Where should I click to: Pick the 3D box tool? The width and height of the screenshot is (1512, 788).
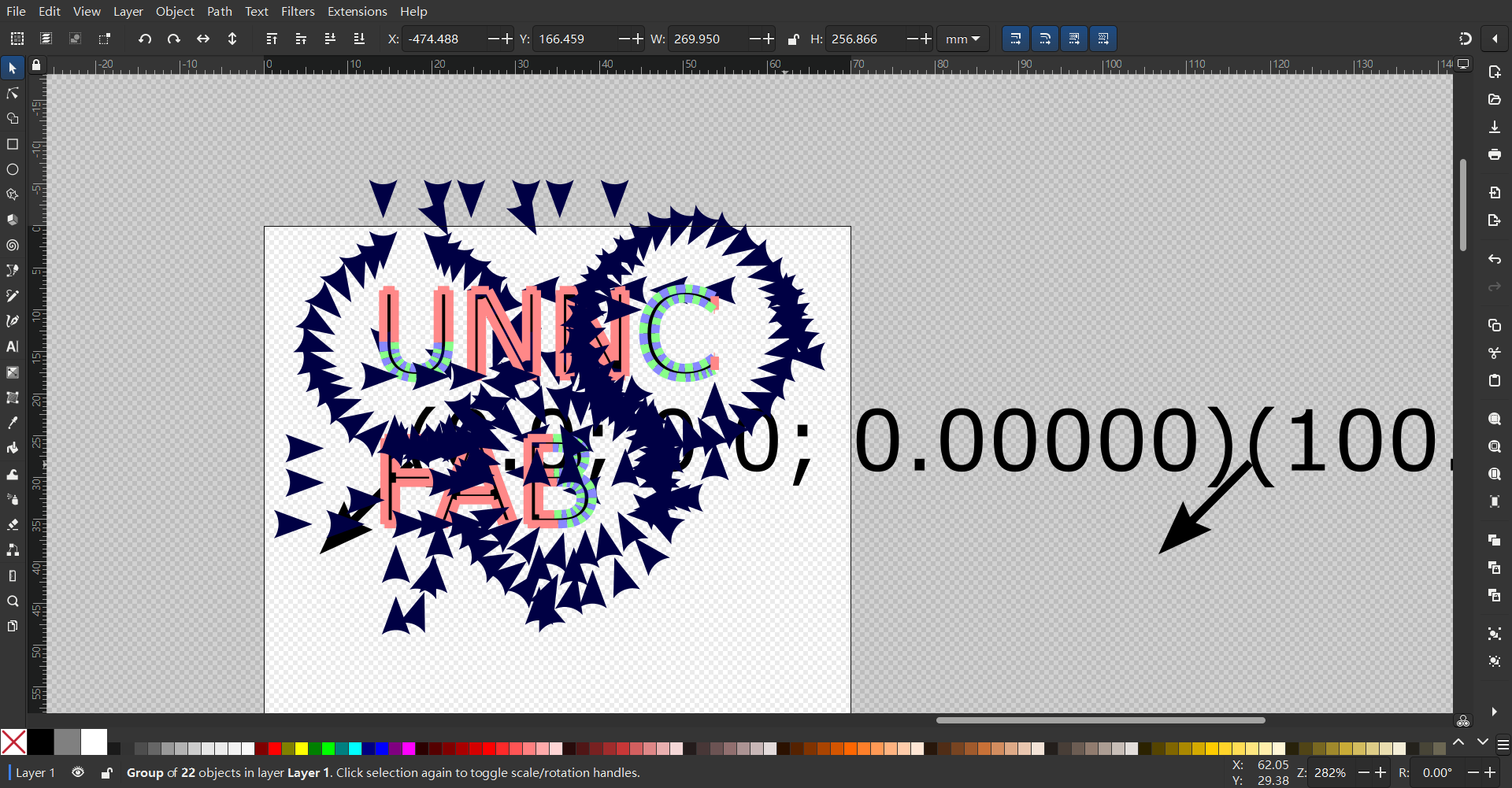12,220
